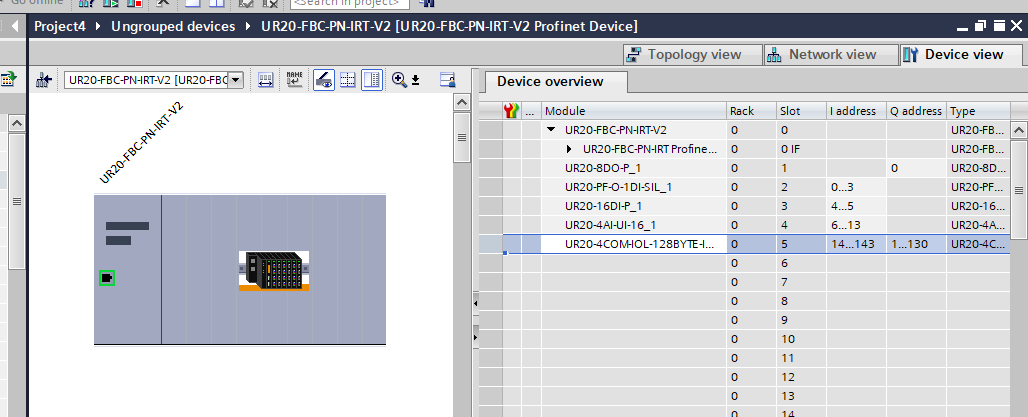Click the Assign device name icon
1028x417 pixels.
pos(295,80)
